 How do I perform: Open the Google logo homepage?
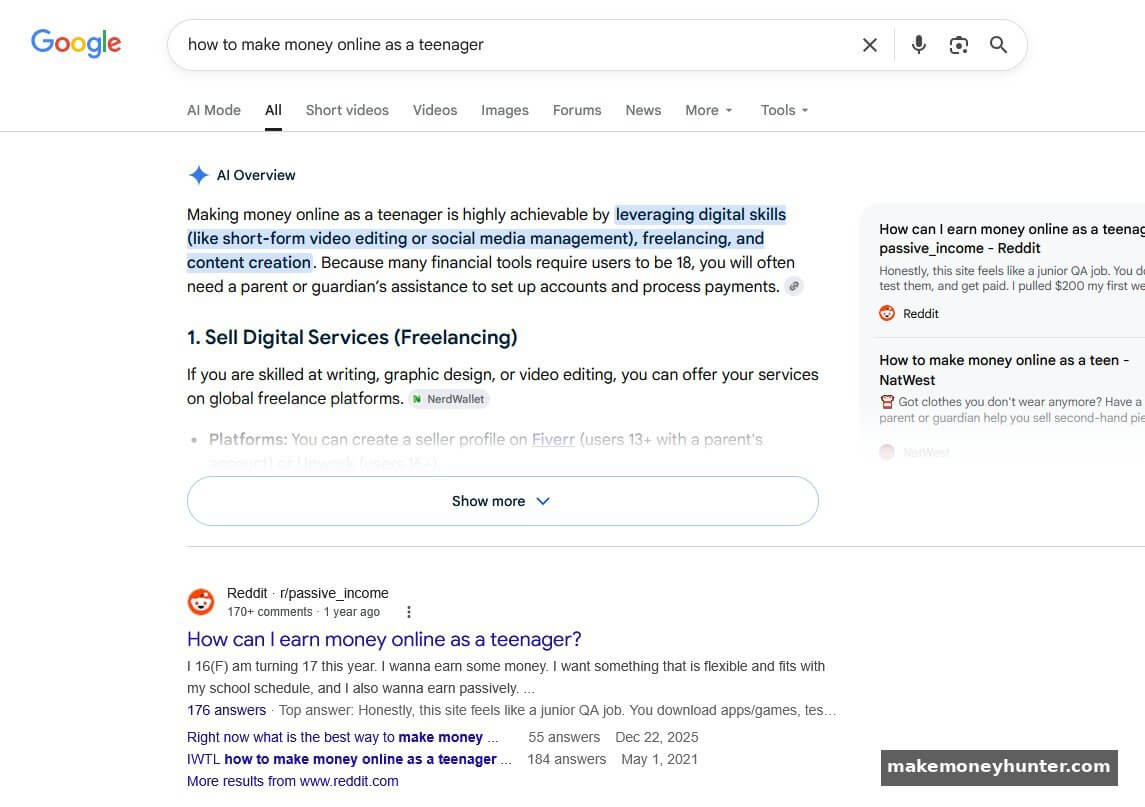76,43
